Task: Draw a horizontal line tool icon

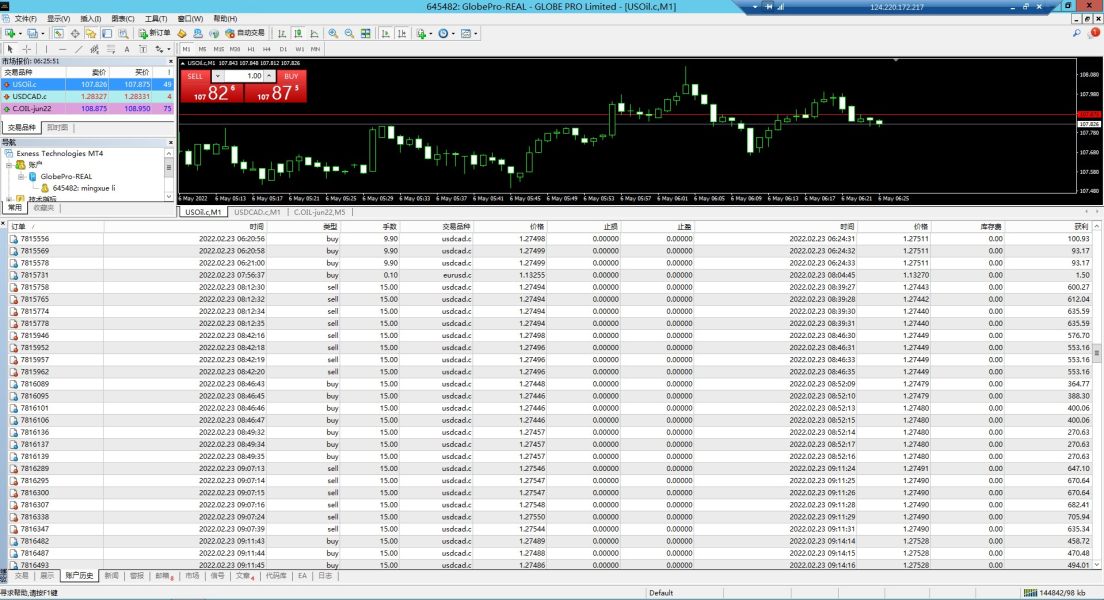Action: (x=62, y=48)
